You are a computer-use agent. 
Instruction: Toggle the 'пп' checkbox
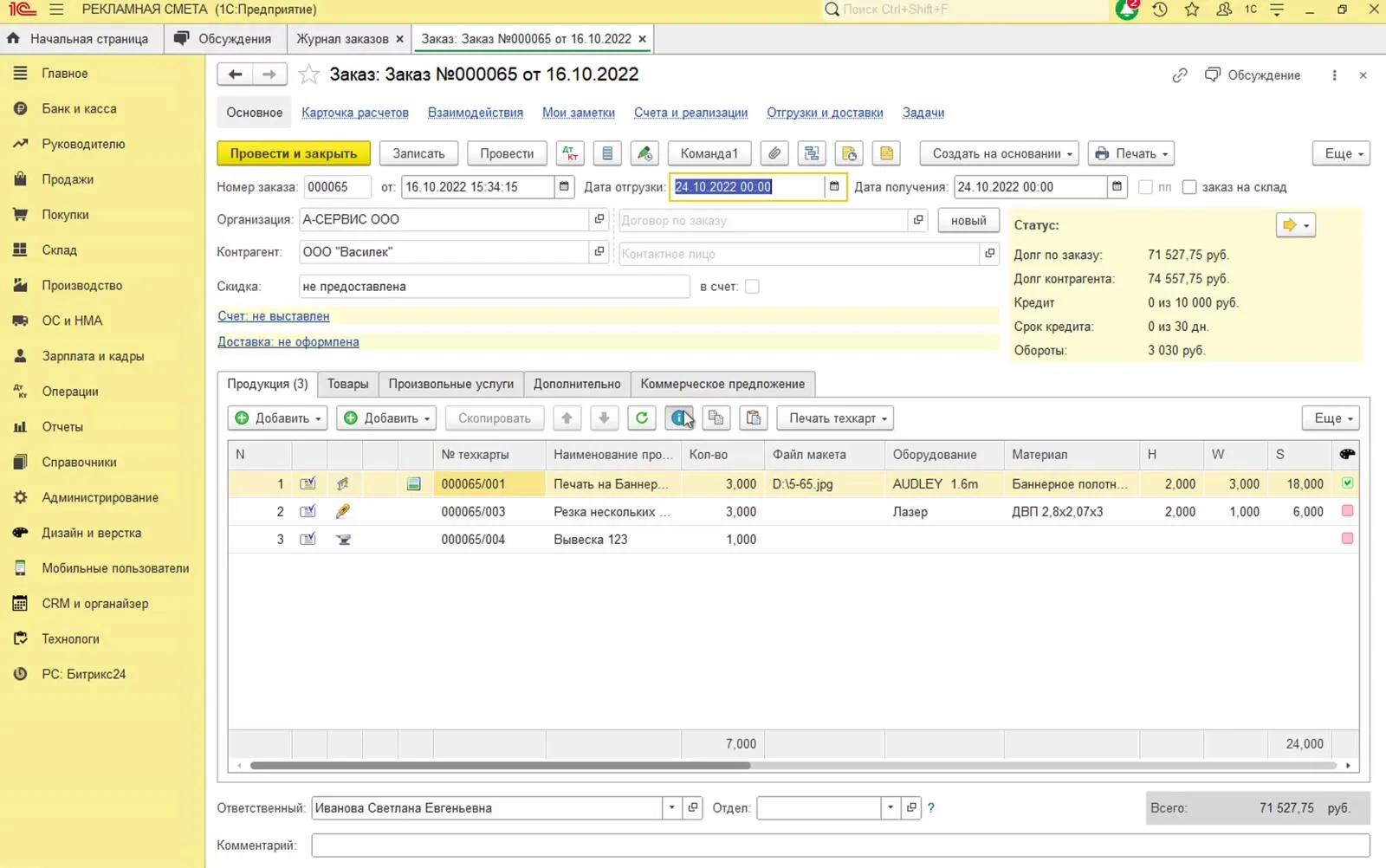[1145, 187]
